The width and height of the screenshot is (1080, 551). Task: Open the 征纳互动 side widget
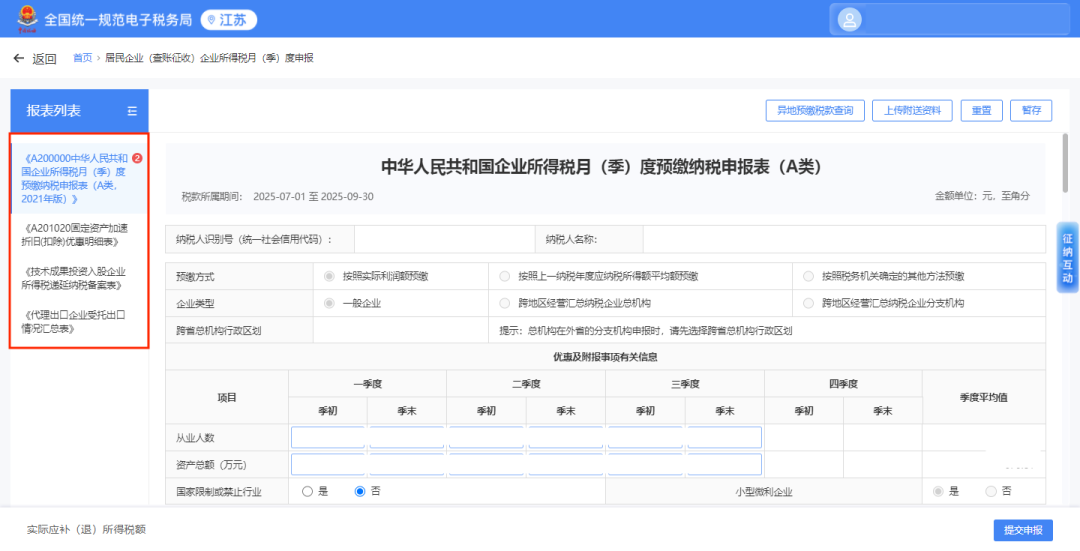coord(1067,257)
